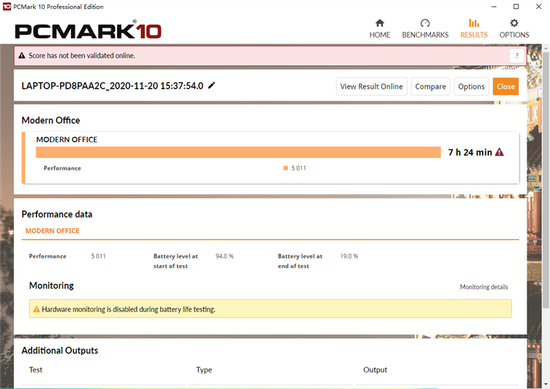This screenshot has width=550, height=389.
Task: Click the red warning triangle beside 7 h 24 min
Action: tap(499, 152)
